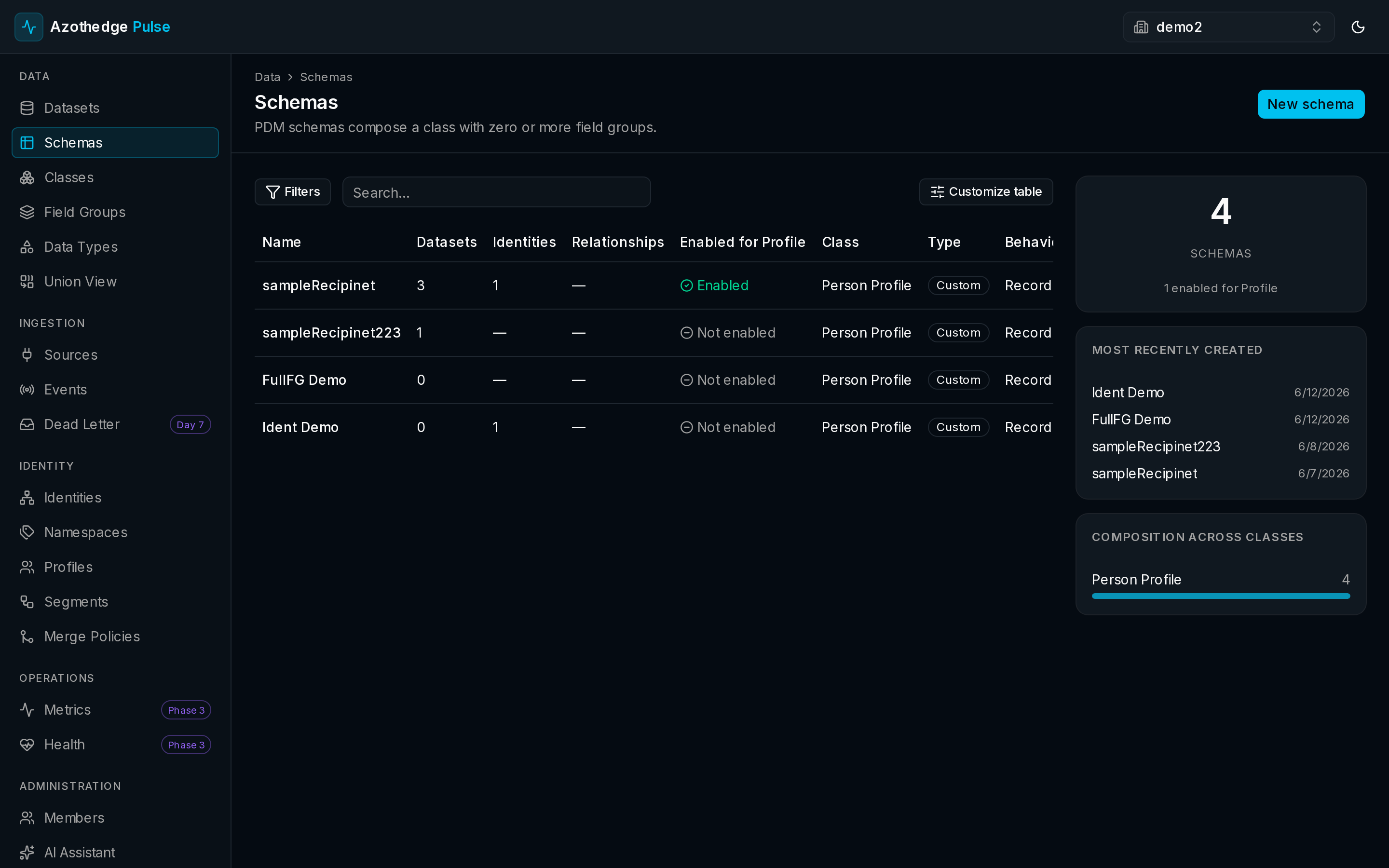Click the Sources plug icon
This screenshot has height=868, width=1389.
click(x=27, y=355)
